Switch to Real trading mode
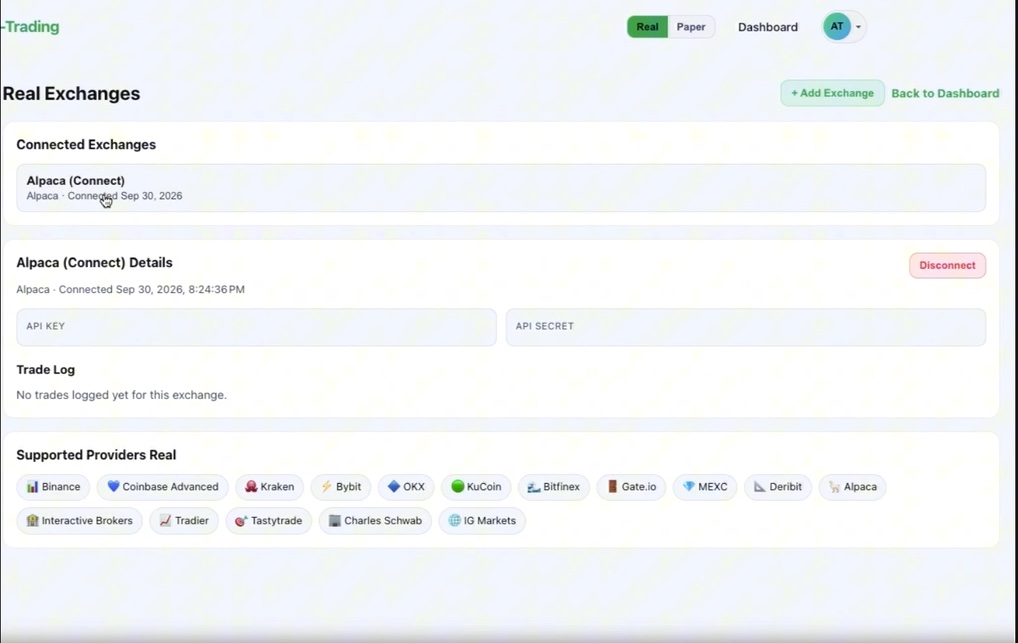 (x=647, y=27)
